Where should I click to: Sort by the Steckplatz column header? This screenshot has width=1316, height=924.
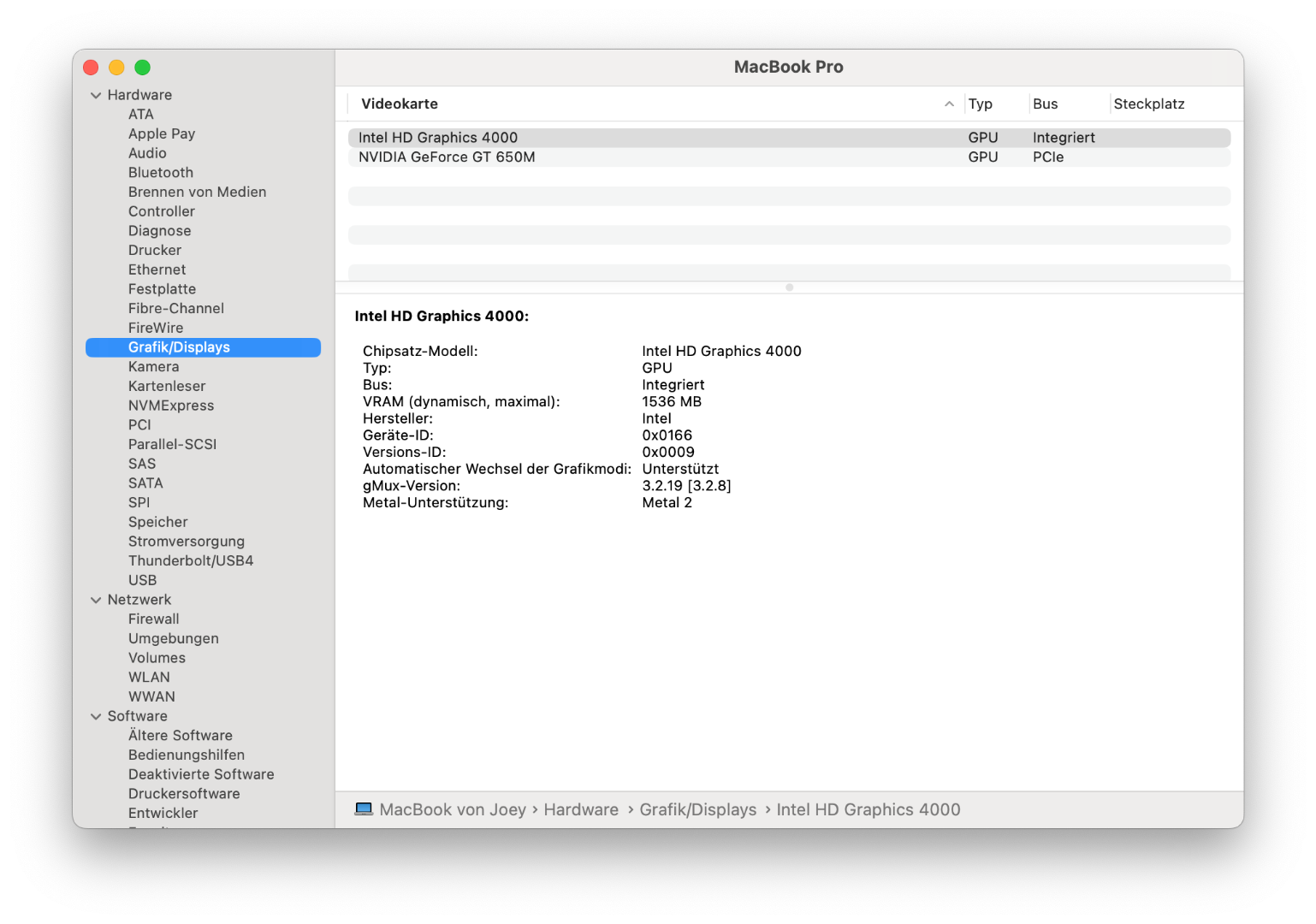click(x=1149, y=104)
